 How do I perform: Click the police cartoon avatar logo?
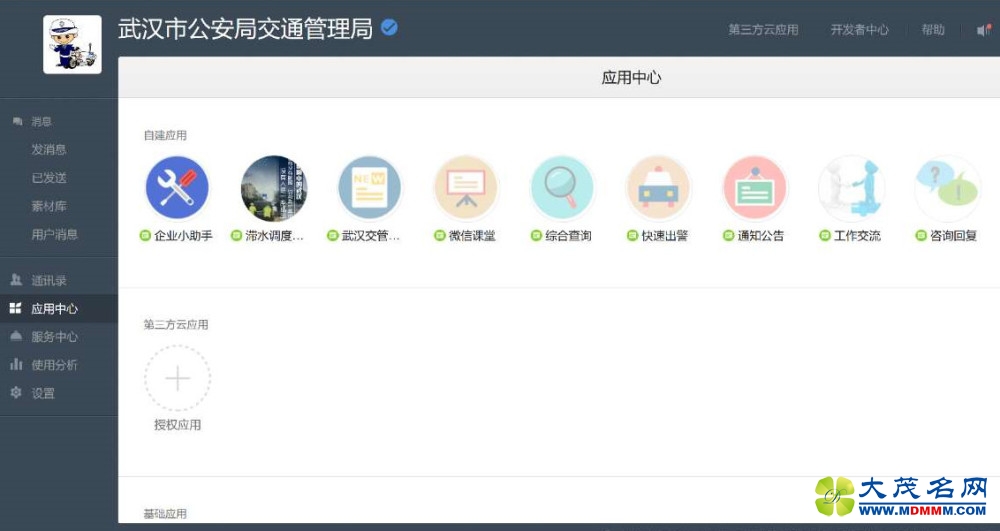tap(72, 45)
